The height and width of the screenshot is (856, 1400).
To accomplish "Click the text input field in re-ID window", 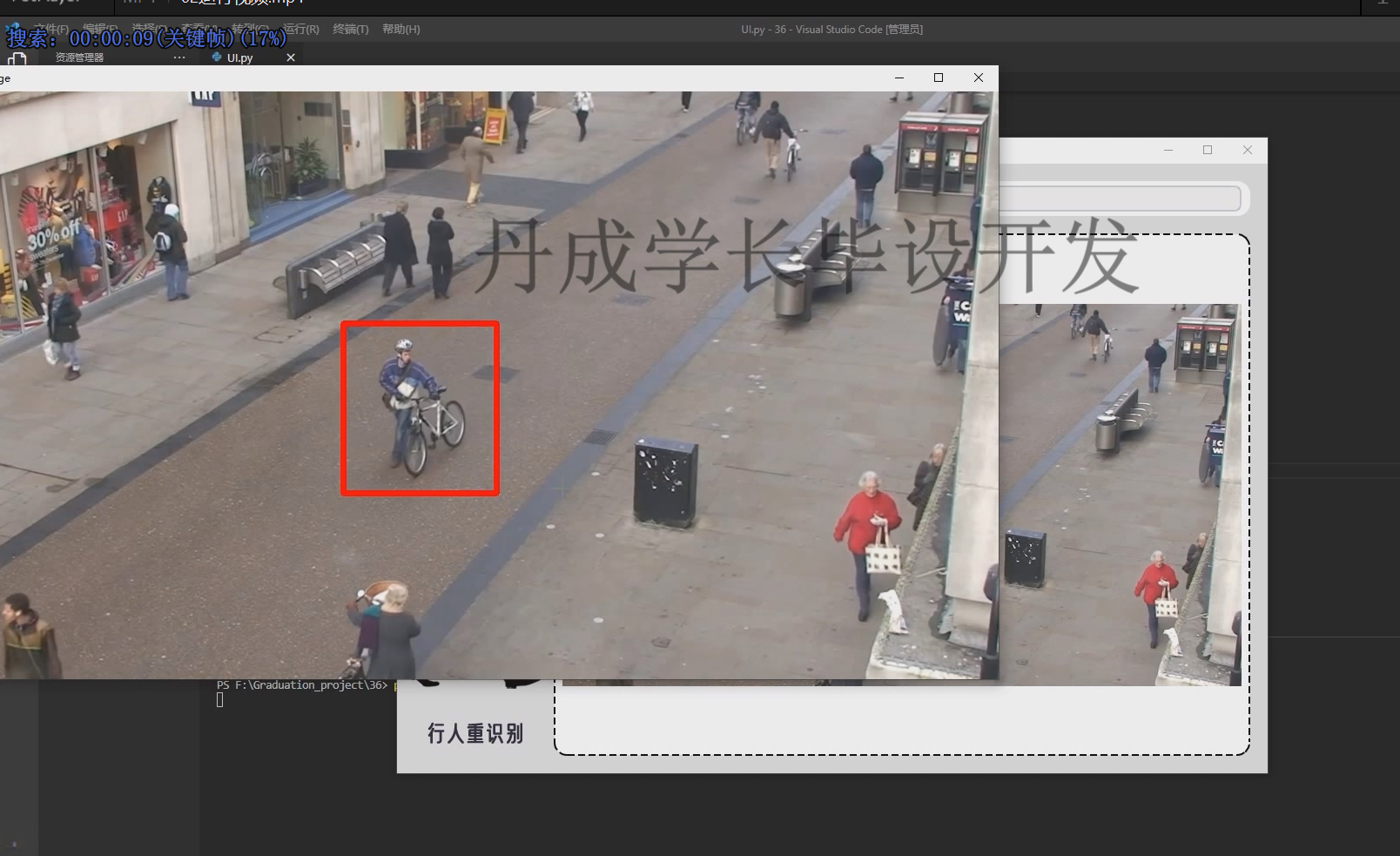I will (1120, 199).
